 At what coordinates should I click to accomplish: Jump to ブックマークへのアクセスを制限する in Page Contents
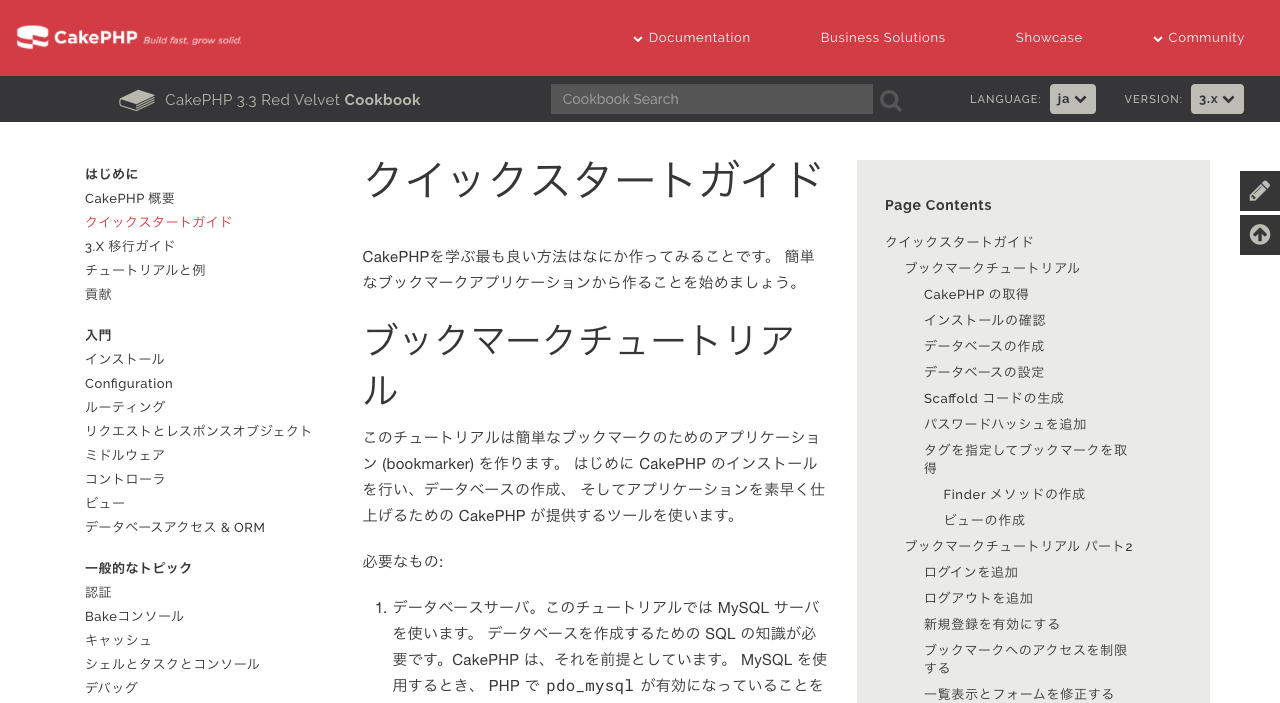[1026, 659]
